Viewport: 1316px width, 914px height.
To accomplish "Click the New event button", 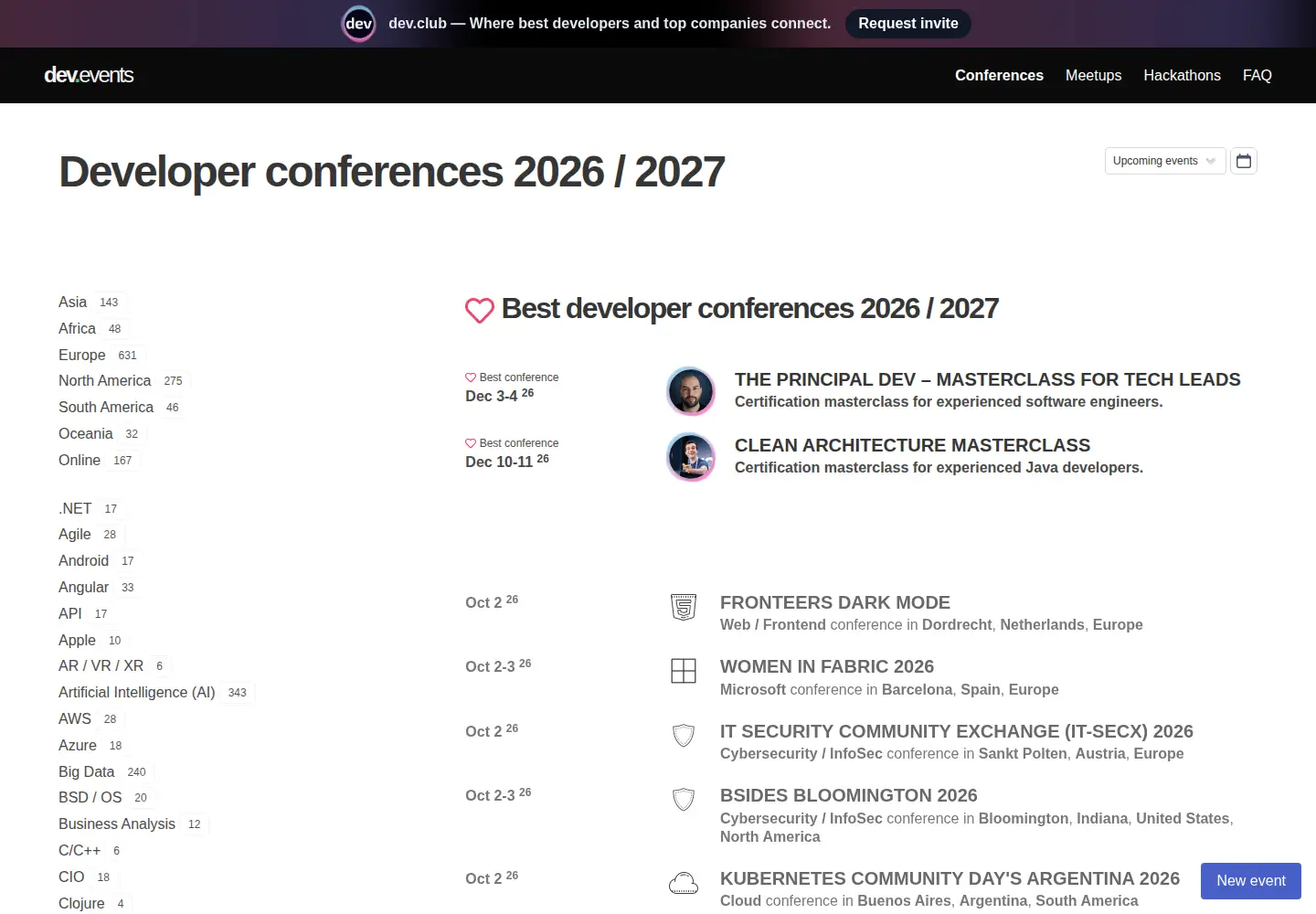I will pos(1251,881).
